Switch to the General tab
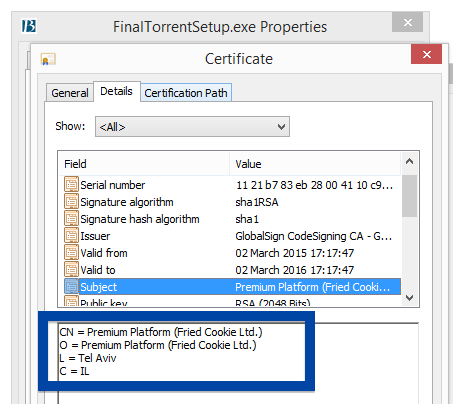 [x=70, y=93]
